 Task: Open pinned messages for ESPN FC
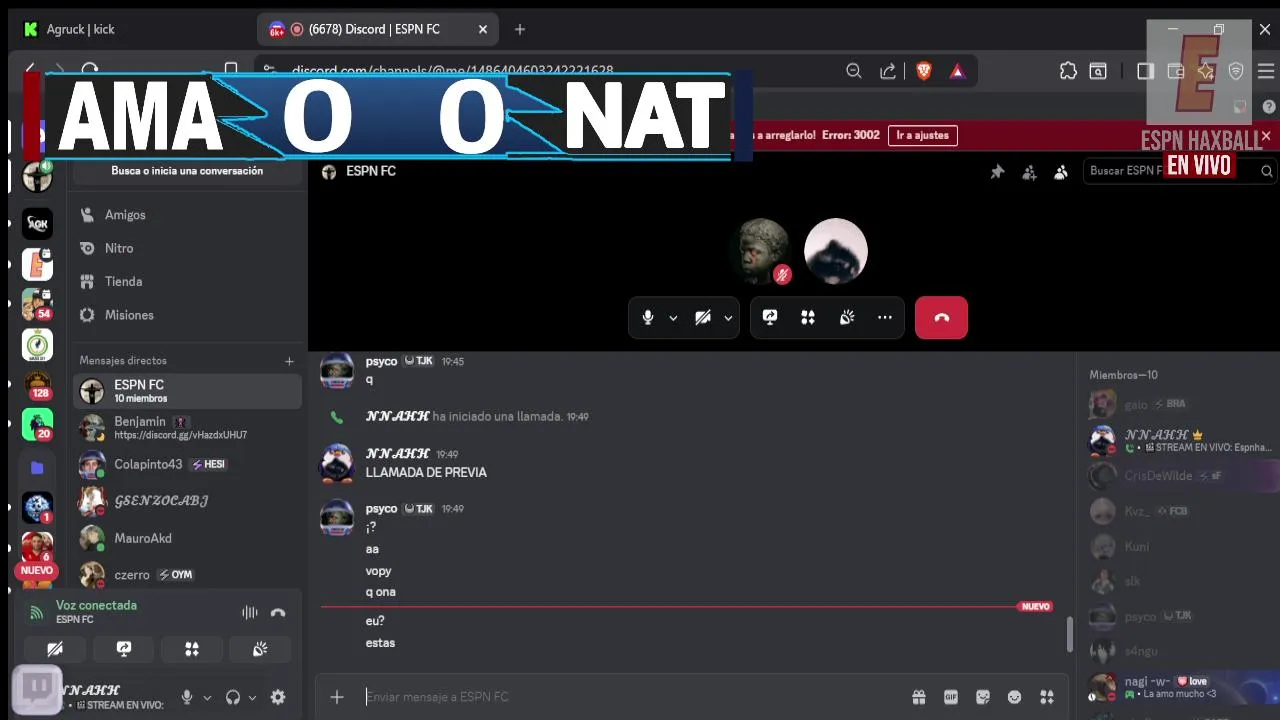[x=997, y=172]
